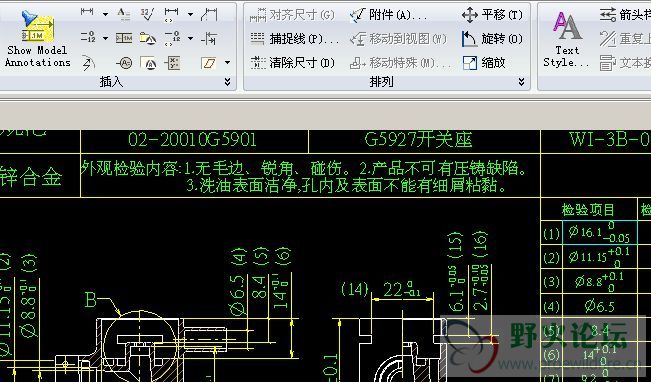Open dropdown beside ordinate dimension tool
The height and width of the screenshot is (382, 651).
(105, 38)
